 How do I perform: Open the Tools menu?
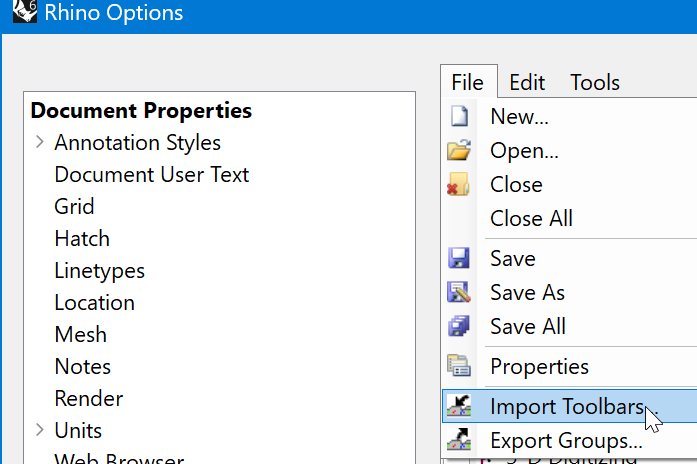(x=595, y=83)
